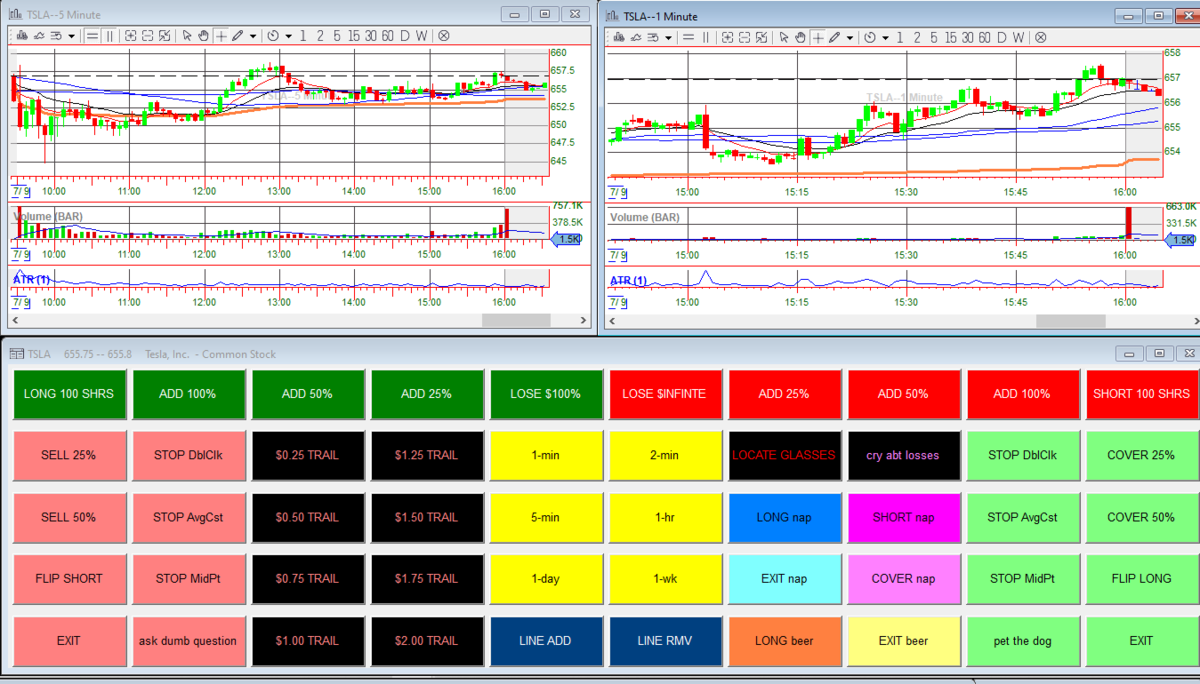
Task: Select the hand pan tool in the 5 Minute chart
Action: (x=203, y=35)
